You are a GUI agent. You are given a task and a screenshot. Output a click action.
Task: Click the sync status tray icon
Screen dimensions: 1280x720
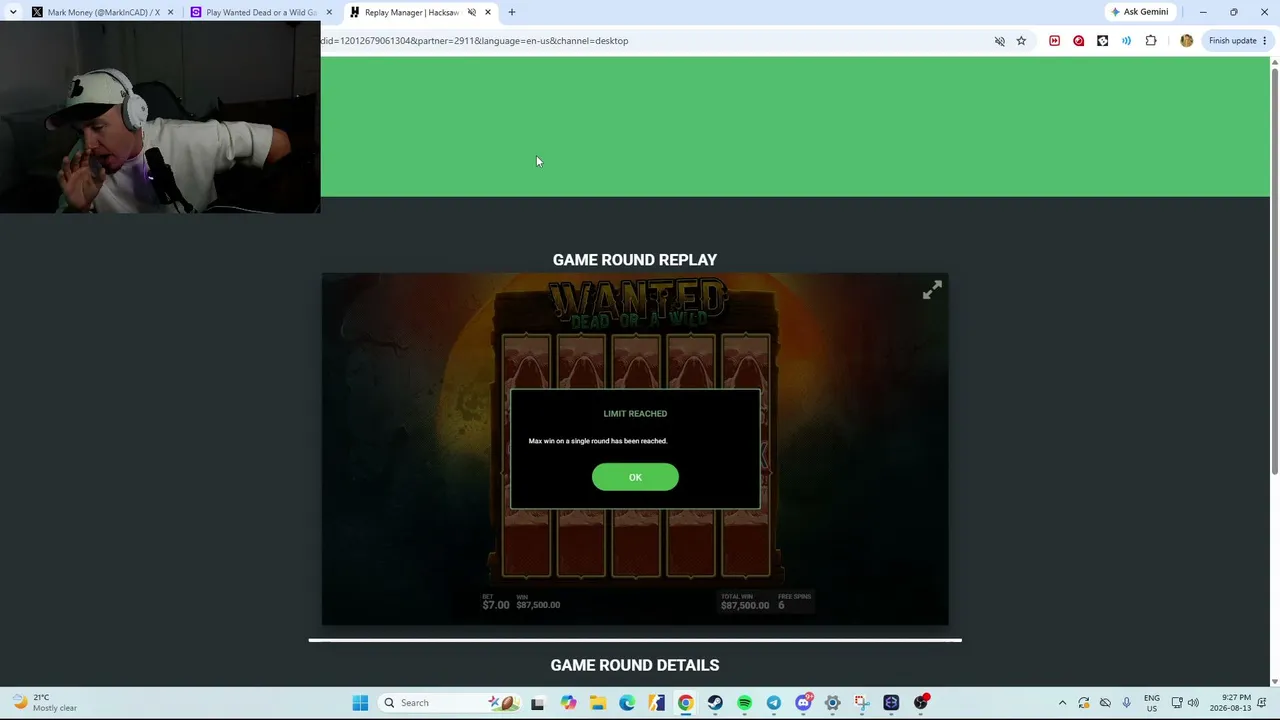[1084, 703]
